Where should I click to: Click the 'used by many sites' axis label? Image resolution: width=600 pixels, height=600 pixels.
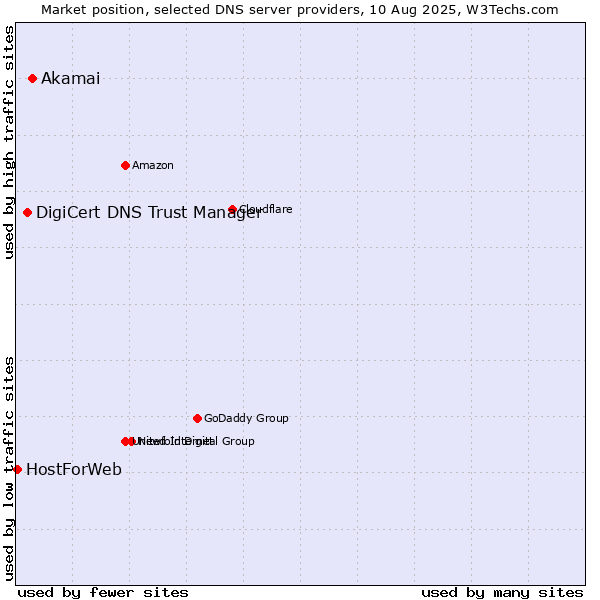[502, 593]
